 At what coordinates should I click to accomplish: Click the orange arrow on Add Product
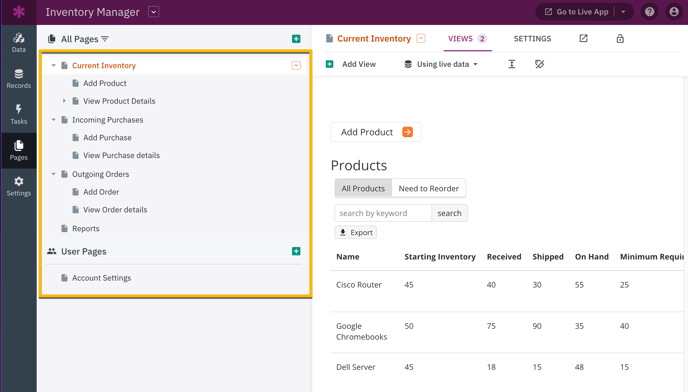tap(408, 132)
